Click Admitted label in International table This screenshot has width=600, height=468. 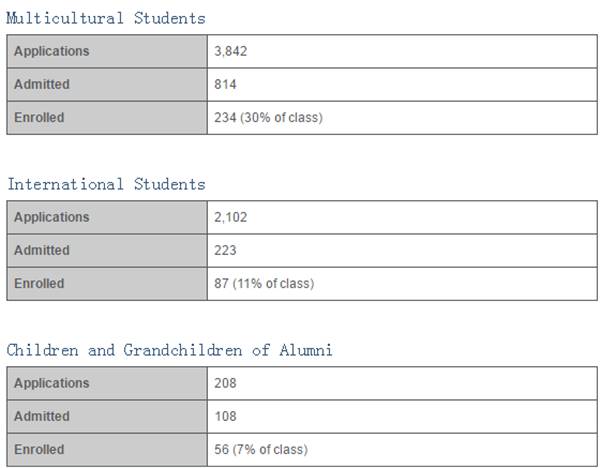tap(42, 250)
